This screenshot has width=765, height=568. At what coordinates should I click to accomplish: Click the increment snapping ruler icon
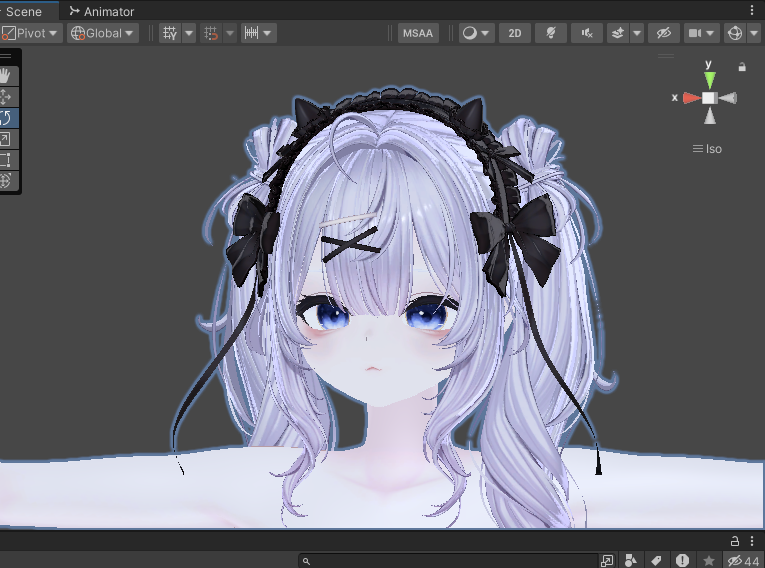coord(251,33)
